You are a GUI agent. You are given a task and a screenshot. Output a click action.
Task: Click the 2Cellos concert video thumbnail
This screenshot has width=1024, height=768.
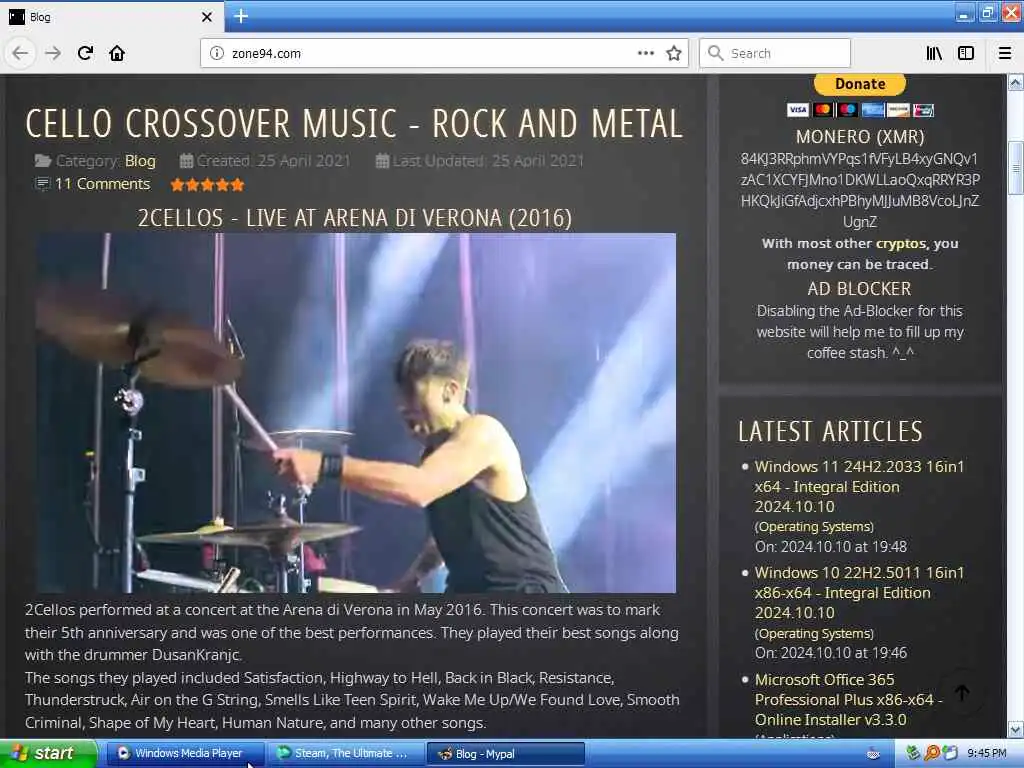(356, 413)
